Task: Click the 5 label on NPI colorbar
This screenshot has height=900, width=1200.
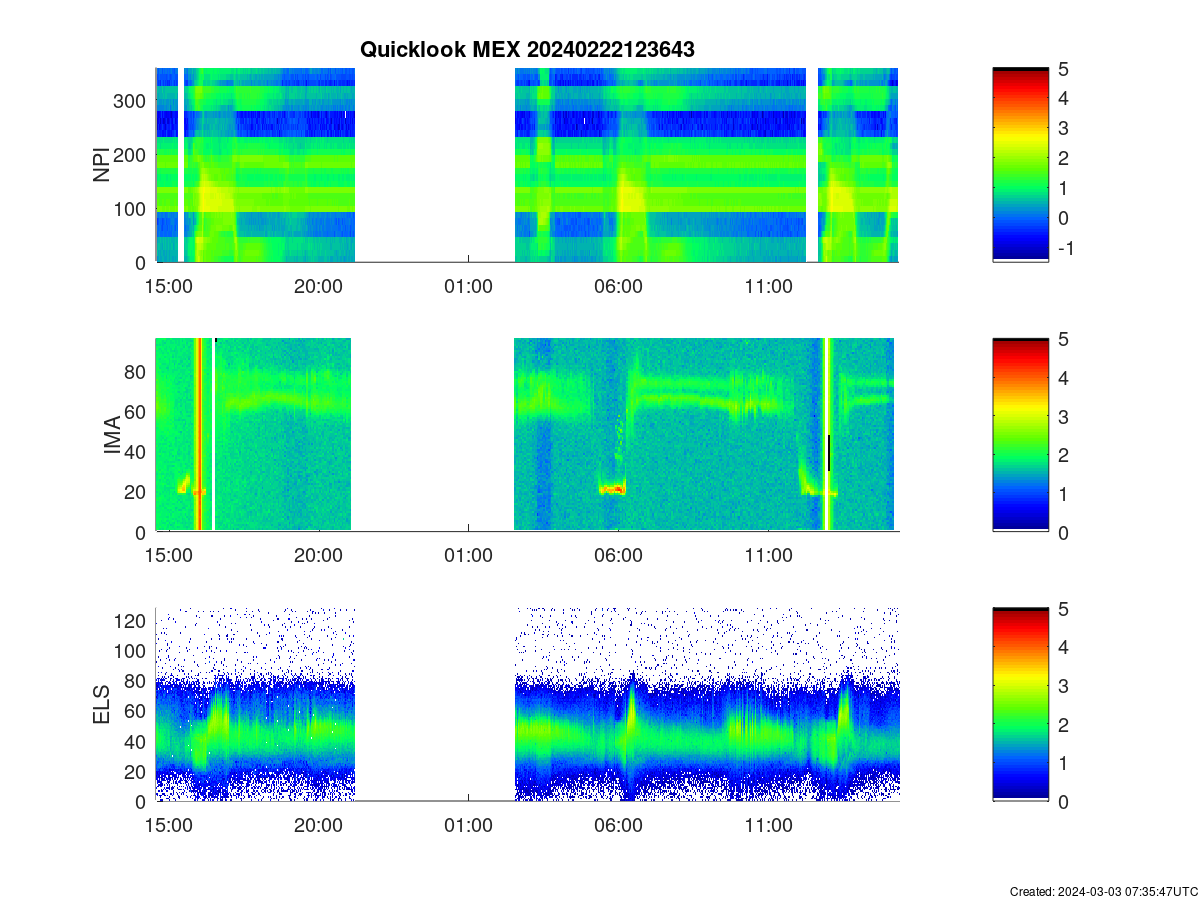Action: coord(1063,69)
